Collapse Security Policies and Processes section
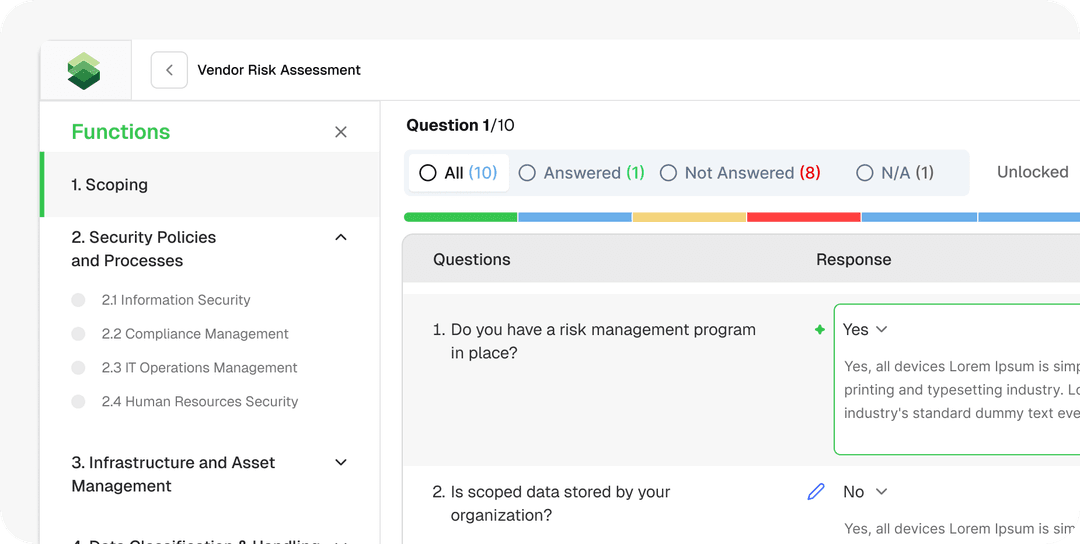Viewport: 1080px width, 544px height. (341, 238)
